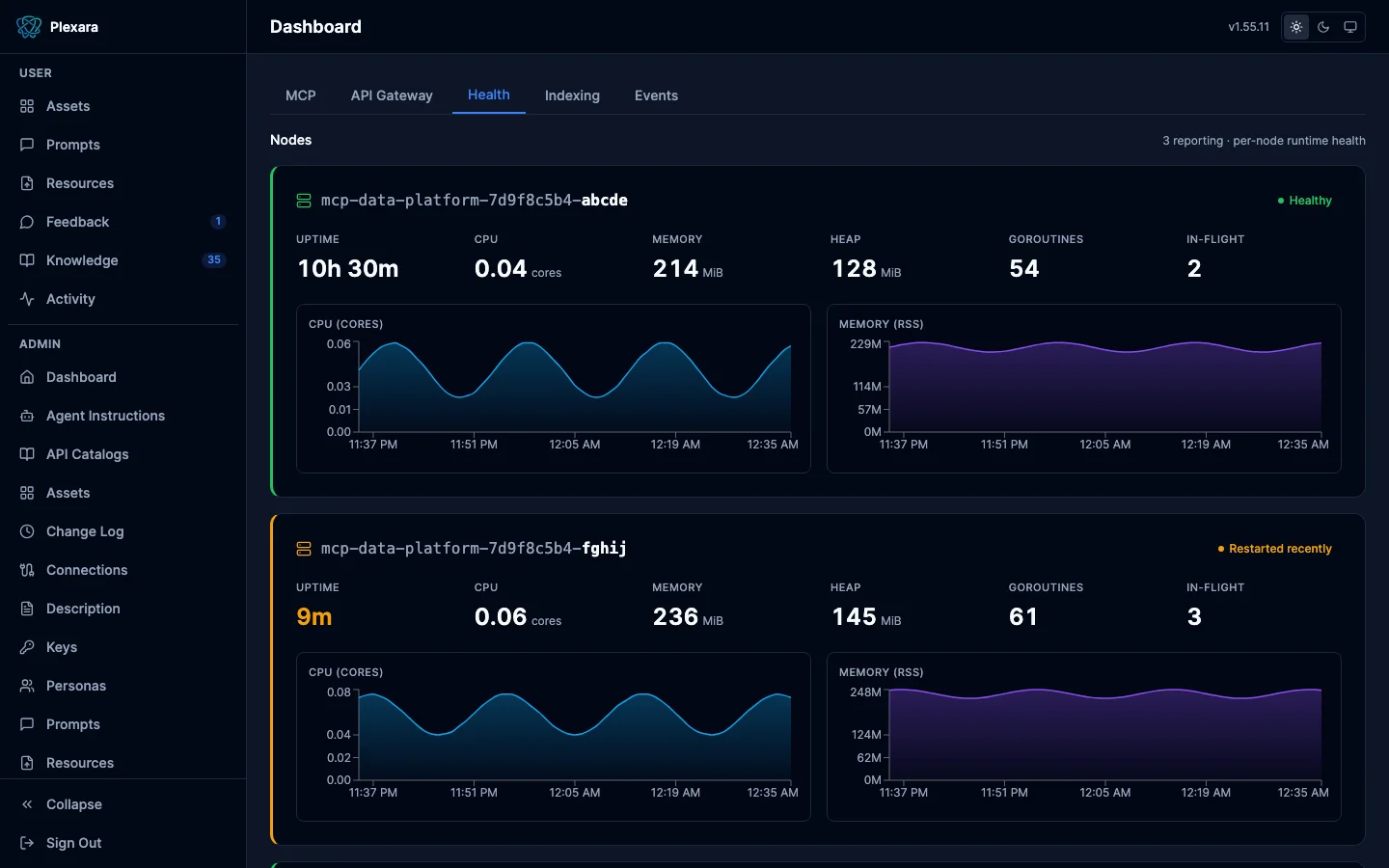The image size is (1389, 868).
Task: Open Agent Instructions in ADMIN
Action: pyautogui.click(x=123, y=416)
